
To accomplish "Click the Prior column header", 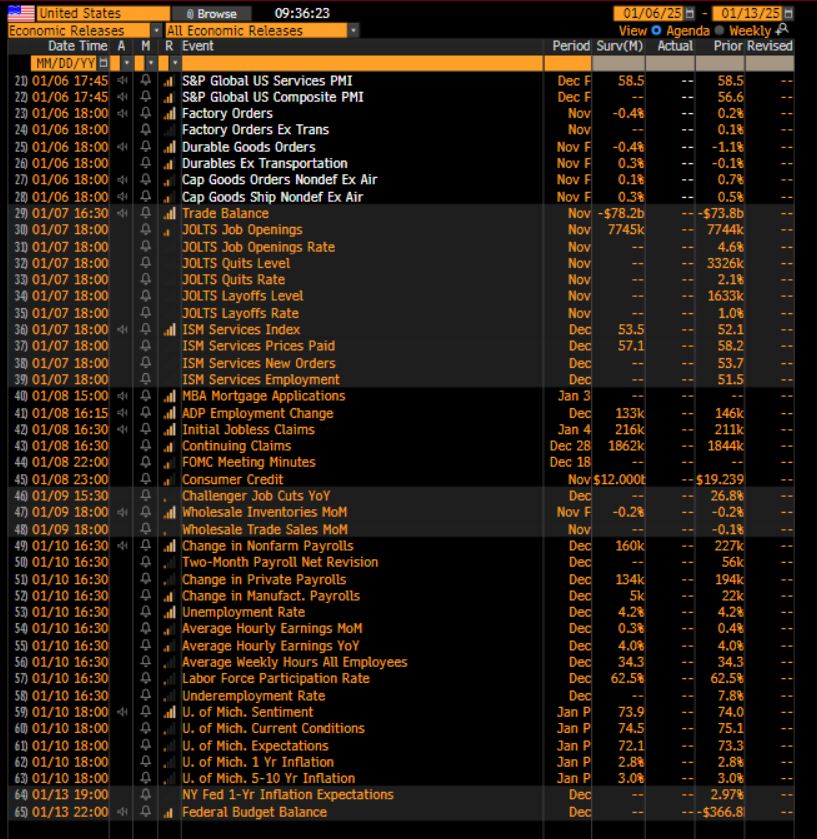I will 728,46.
